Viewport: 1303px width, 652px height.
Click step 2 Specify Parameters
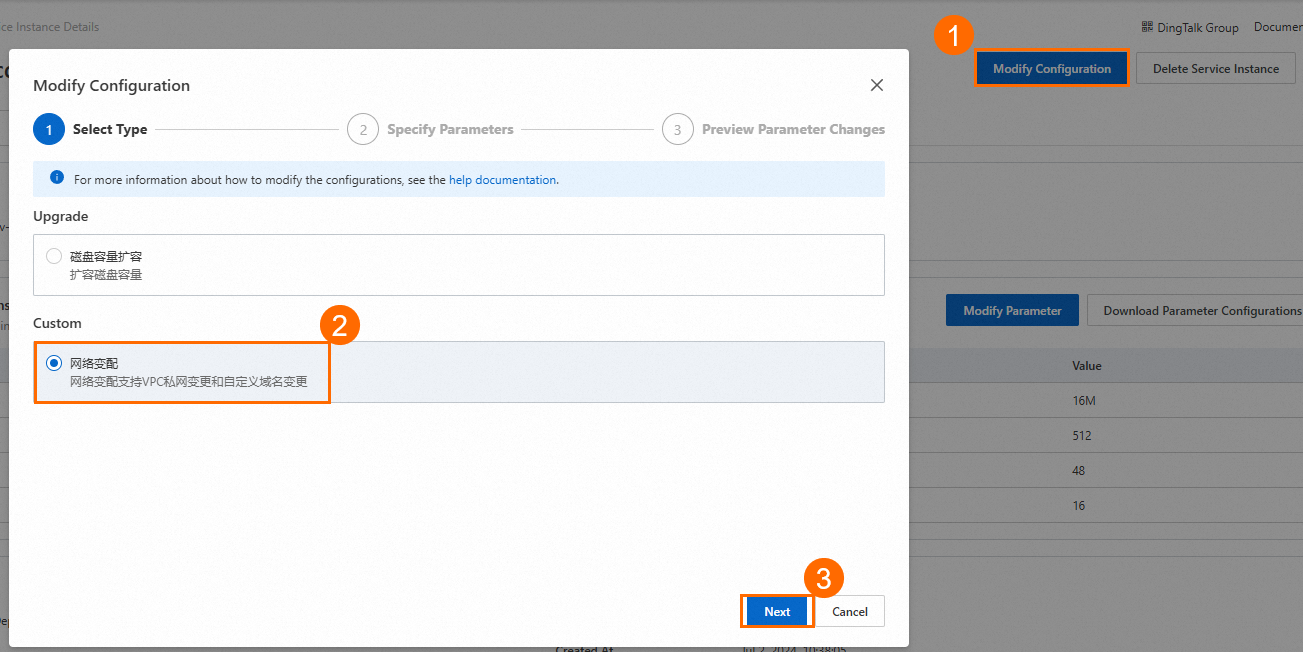click(x=431, y=129)
